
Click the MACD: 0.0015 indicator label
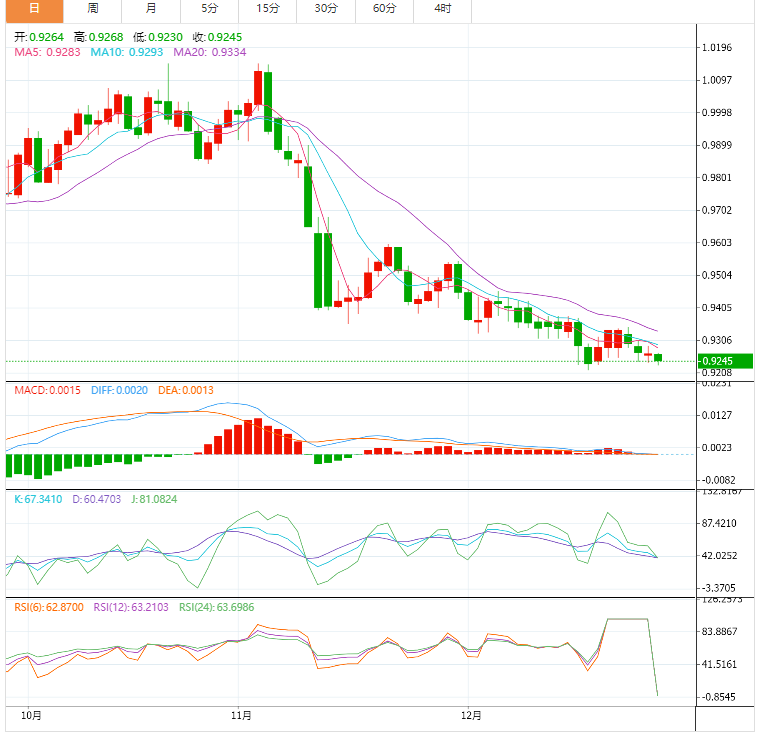[x=47, y=390]
